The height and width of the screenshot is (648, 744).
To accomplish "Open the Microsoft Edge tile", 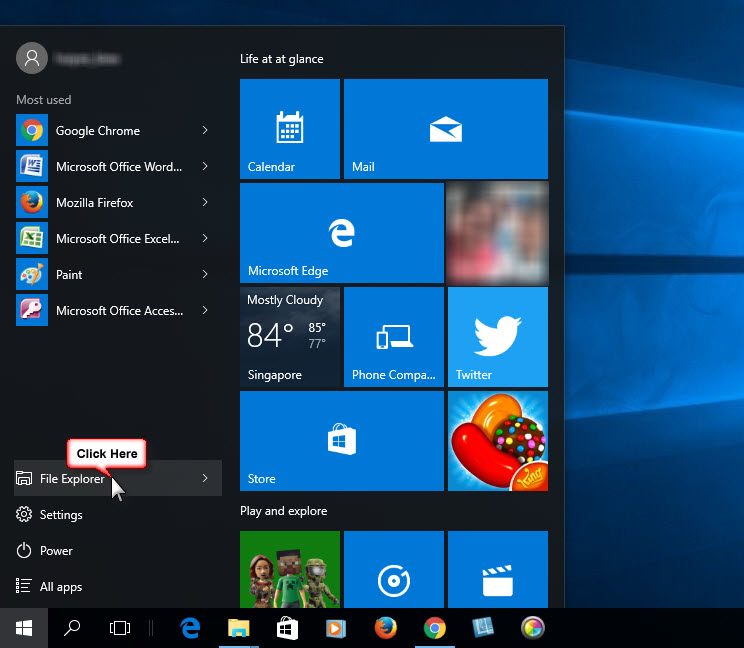I will 342,233.
